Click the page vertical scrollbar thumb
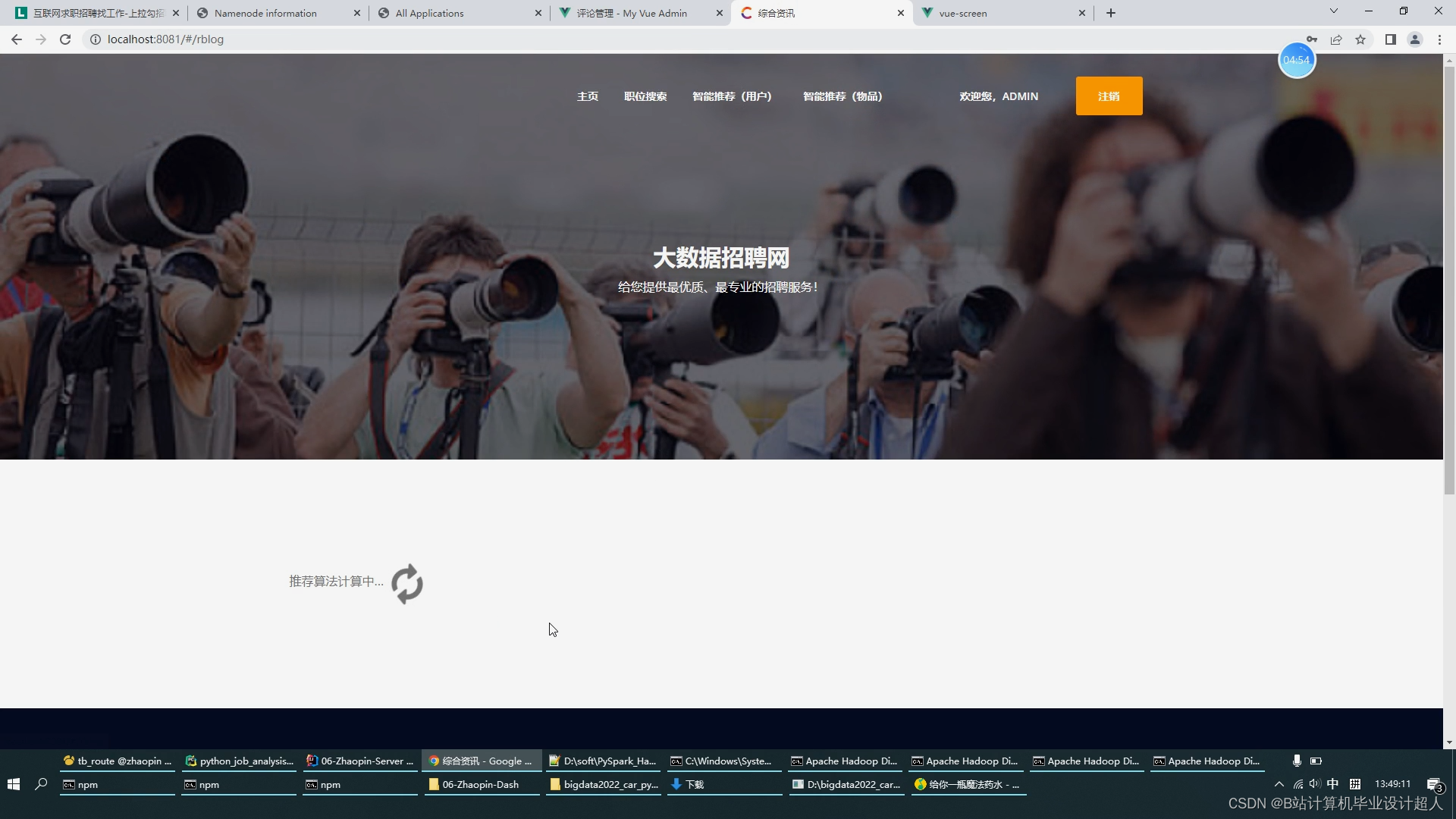1456x819 pixels. (1449, 281)
